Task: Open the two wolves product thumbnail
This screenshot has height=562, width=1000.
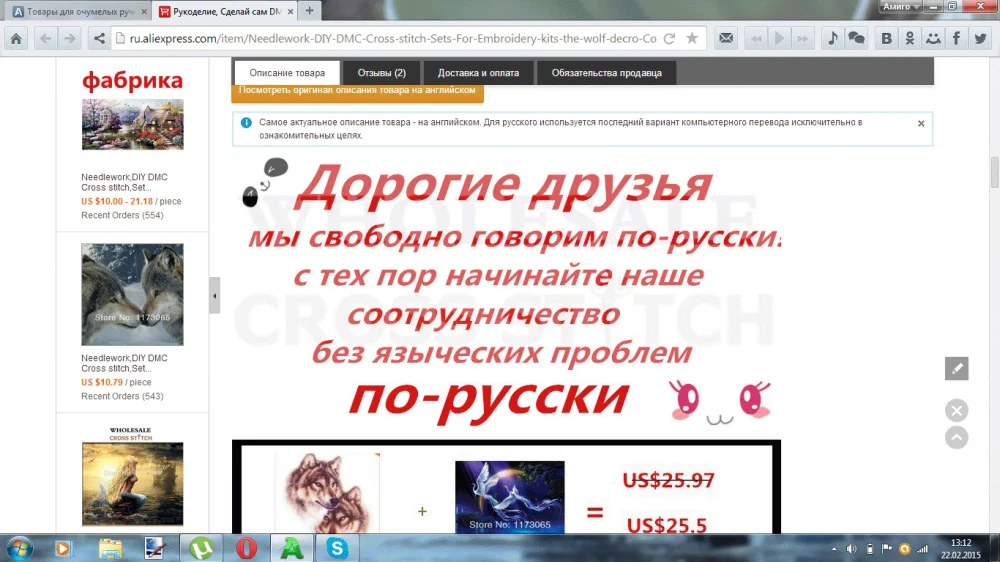Action: click(x=132, y=294)
